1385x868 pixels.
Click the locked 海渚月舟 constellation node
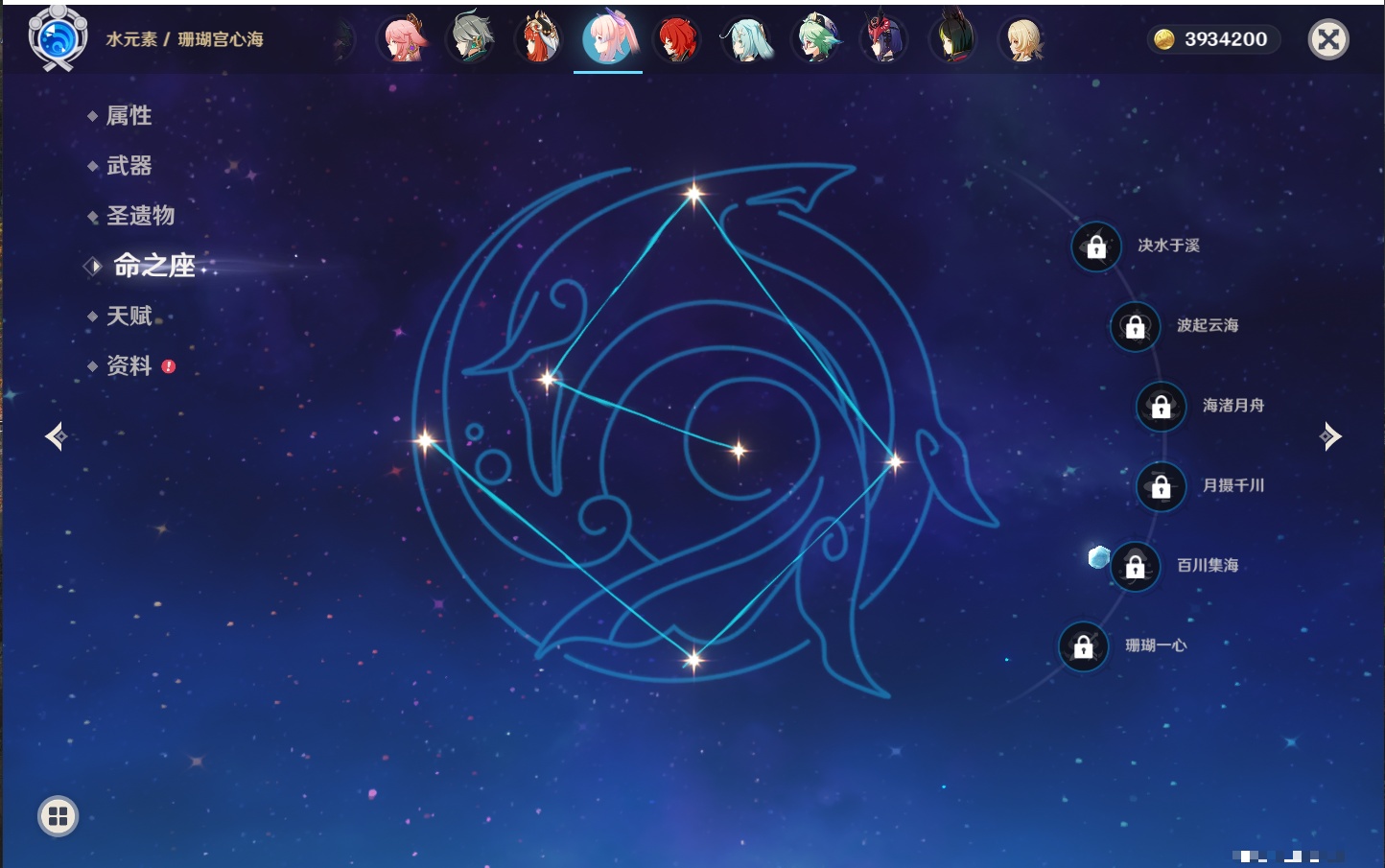(x=1161, y=406)
